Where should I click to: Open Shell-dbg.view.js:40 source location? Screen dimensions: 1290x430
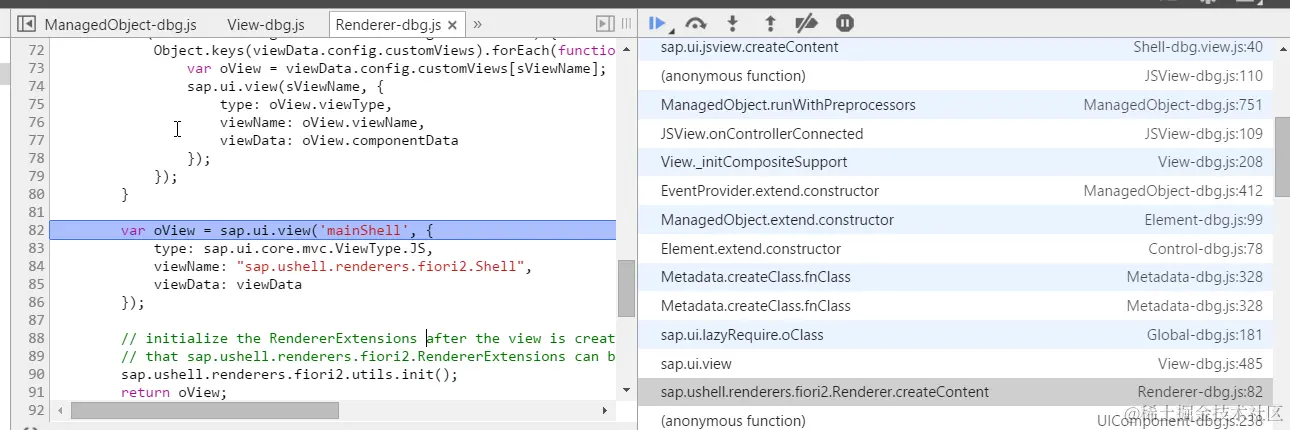click(x=1198, y=47)
